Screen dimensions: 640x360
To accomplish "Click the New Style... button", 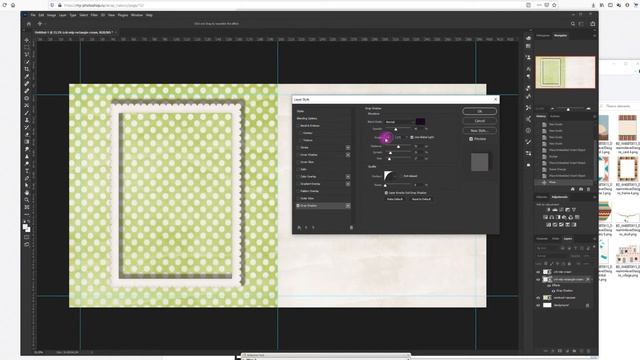I will click(480, 131).
